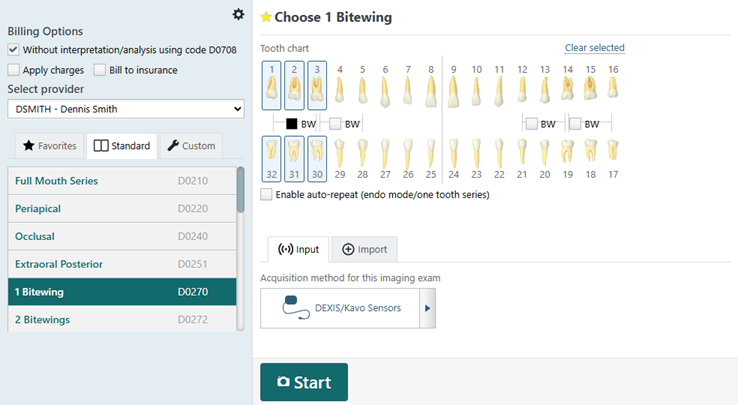Enable the Apply charges checkbox
Image resolution: width=738 pixels, height=405 pixels.
point(14,70)
